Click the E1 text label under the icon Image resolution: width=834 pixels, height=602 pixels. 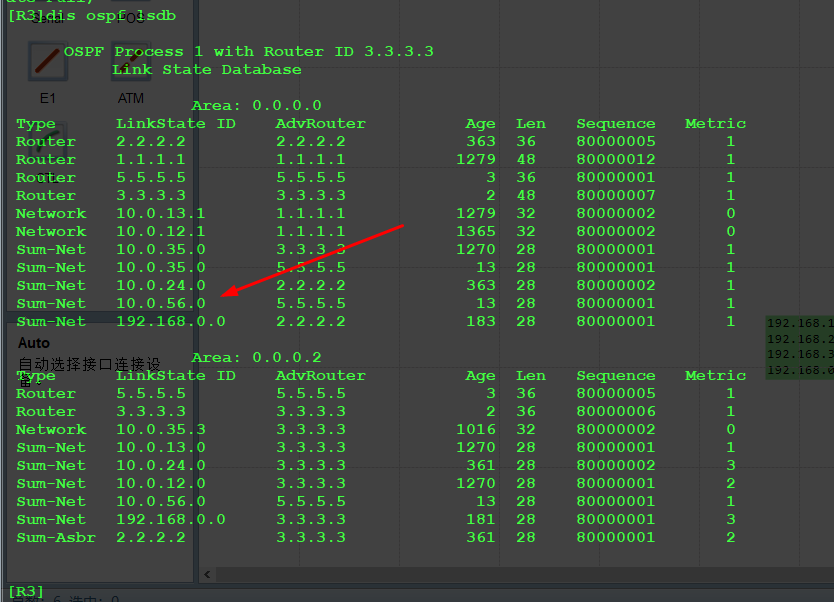[48, 98]
